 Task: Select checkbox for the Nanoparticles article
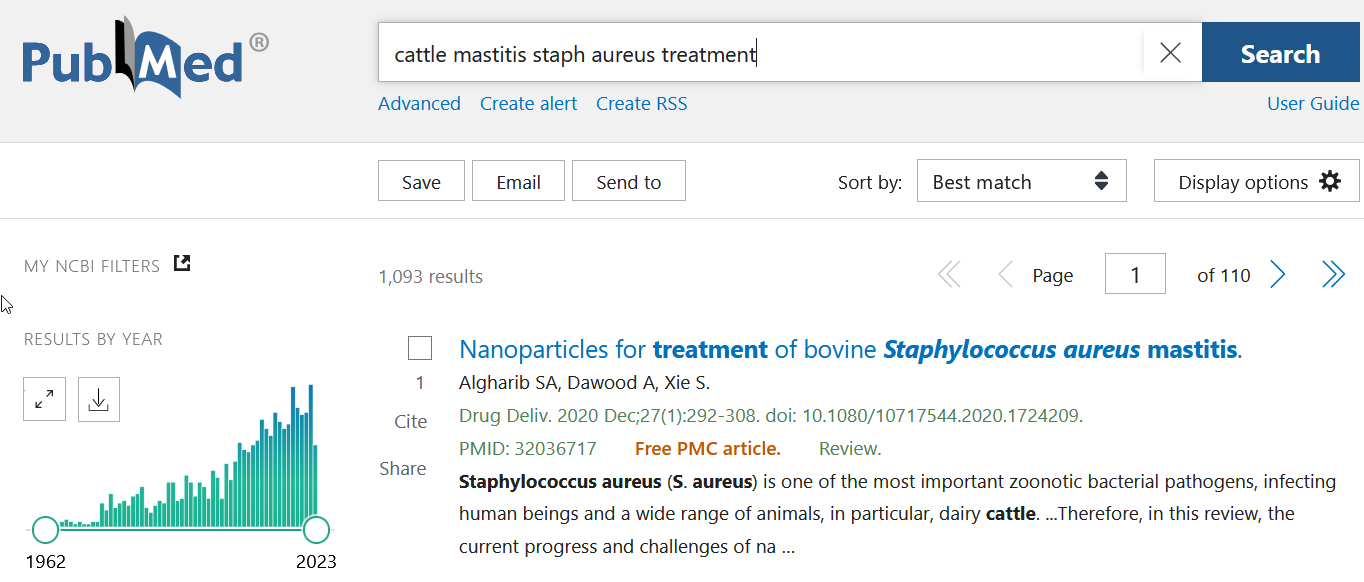(420, 348)
